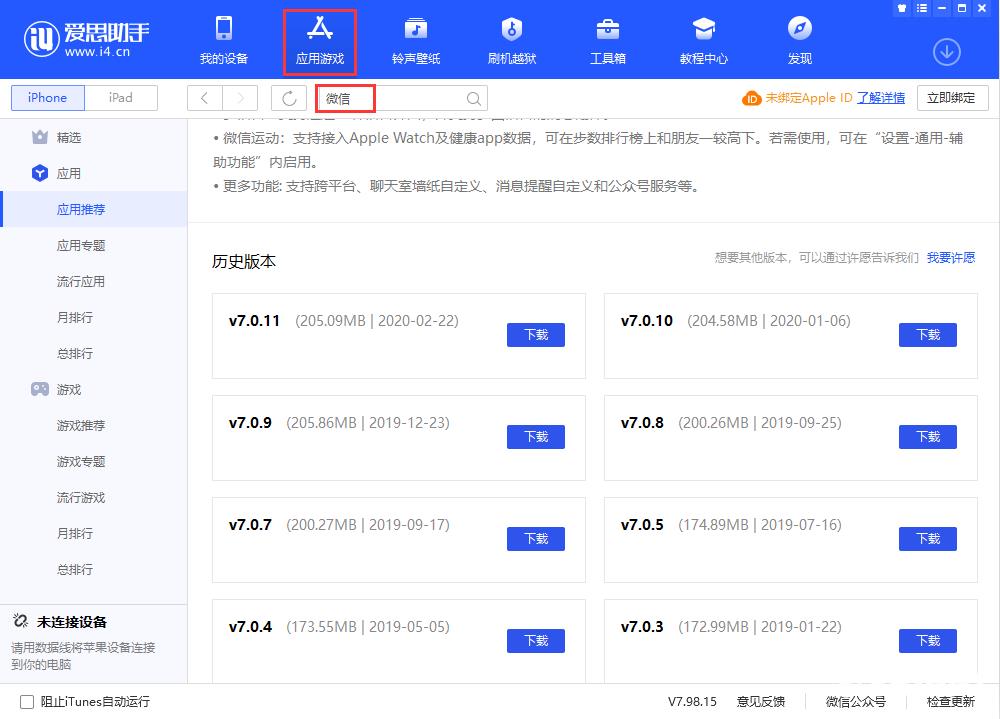Go back with the left arrow button
The width and height of the screenshot is (1000, 719).
coord(205,98)
